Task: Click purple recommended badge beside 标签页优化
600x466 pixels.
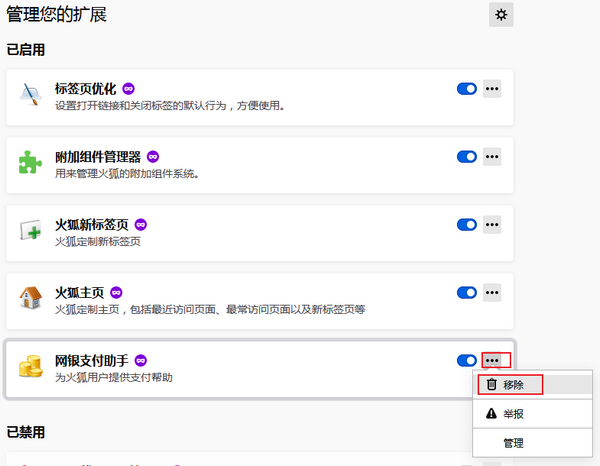Action: [128, 88]
